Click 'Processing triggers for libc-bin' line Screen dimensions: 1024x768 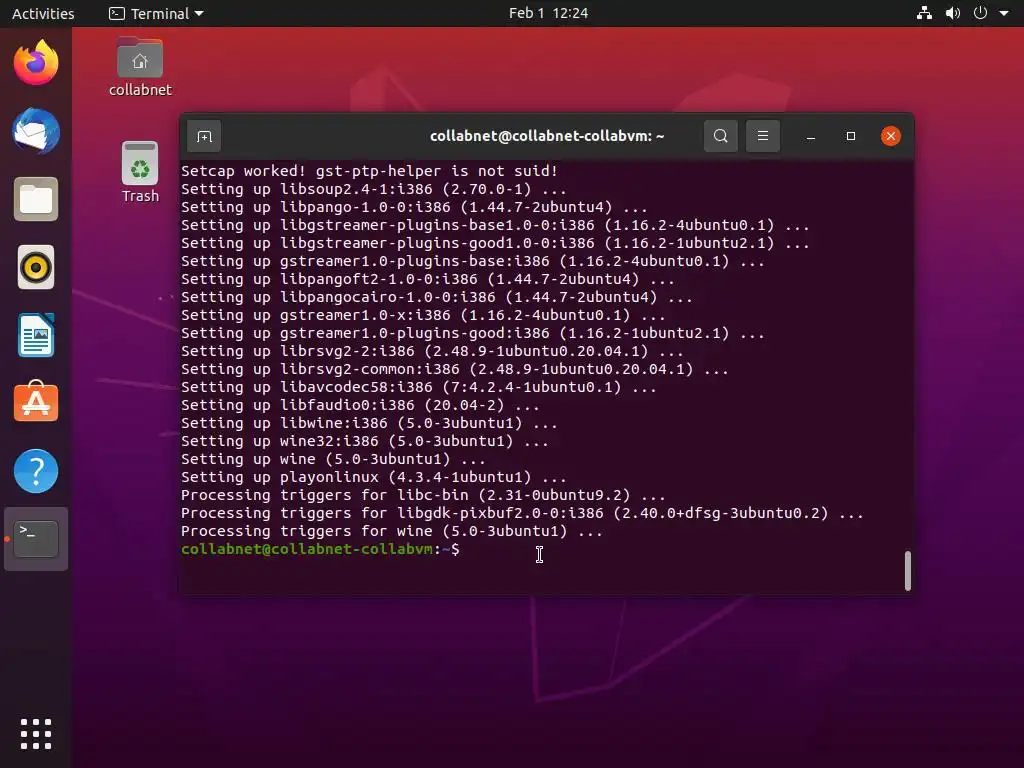[423, 495]
